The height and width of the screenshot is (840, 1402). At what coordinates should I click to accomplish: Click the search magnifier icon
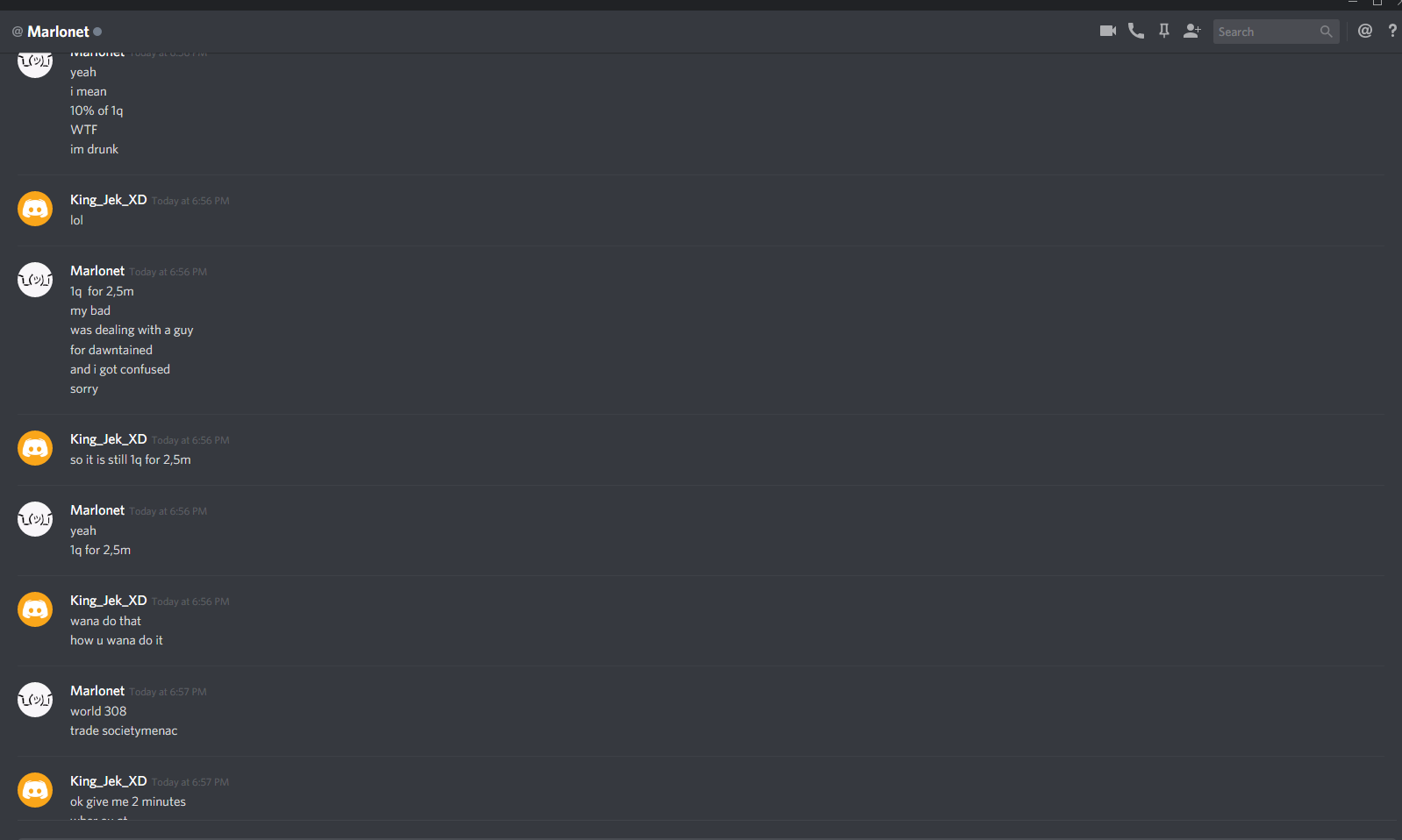[1326, 32]
